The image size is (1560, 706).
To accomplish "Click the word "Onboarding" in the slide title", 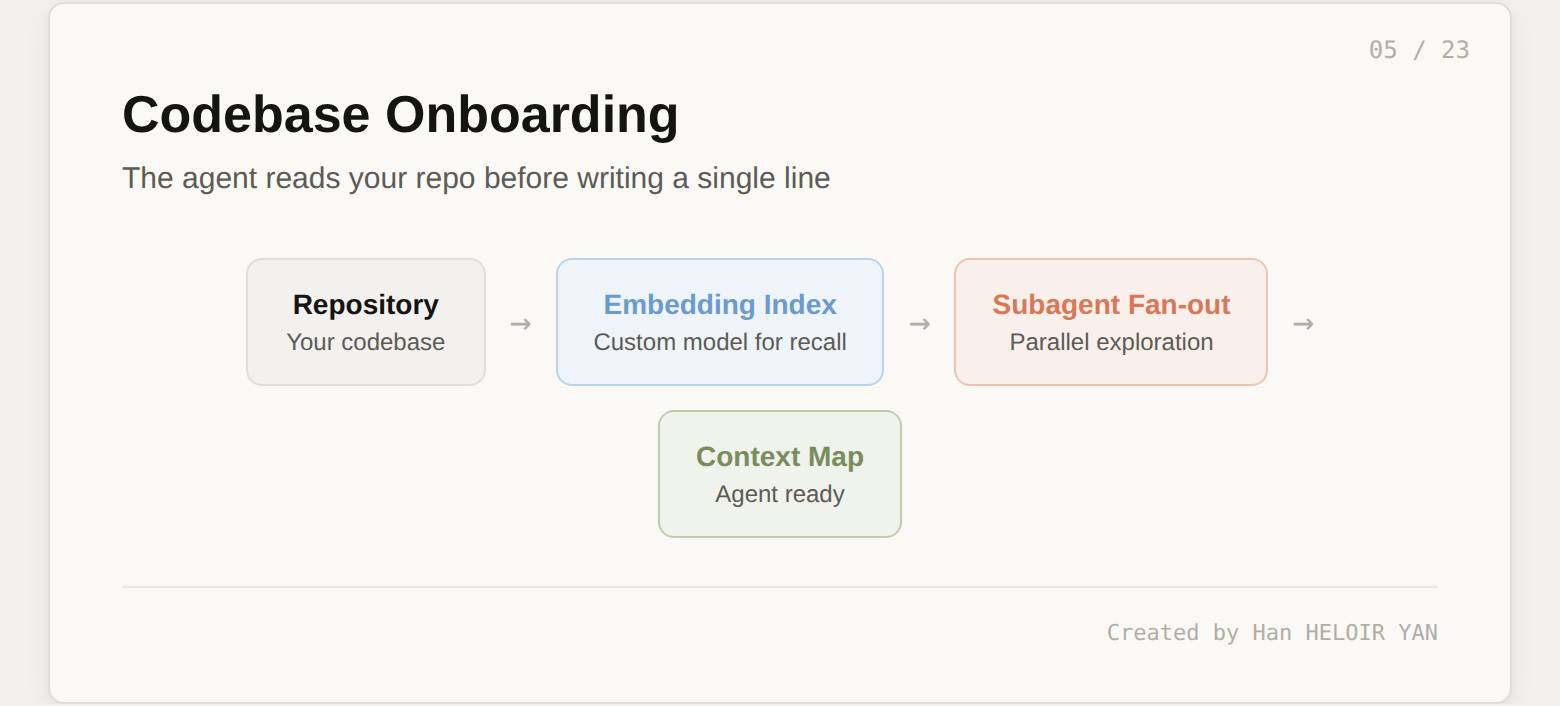I will coord(532,114).
